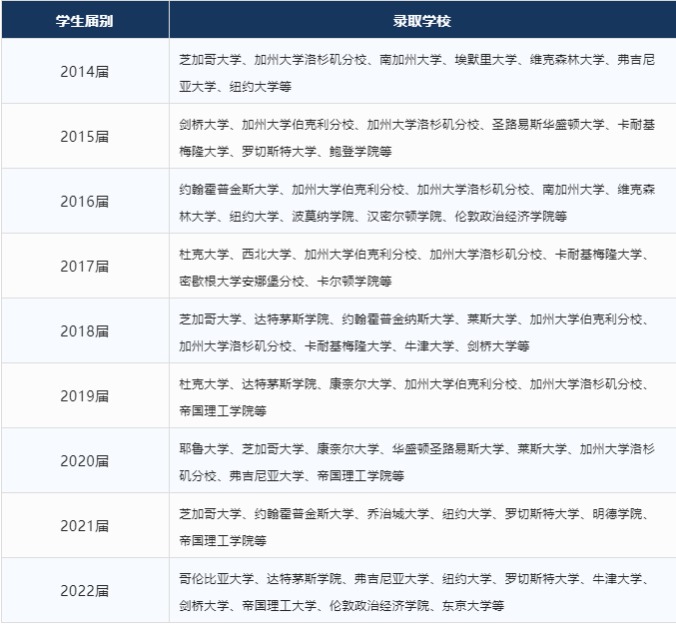Viewport: 676px width, 627px height.
Task: Select the 2015届 row label
Action: coord(84,137)
